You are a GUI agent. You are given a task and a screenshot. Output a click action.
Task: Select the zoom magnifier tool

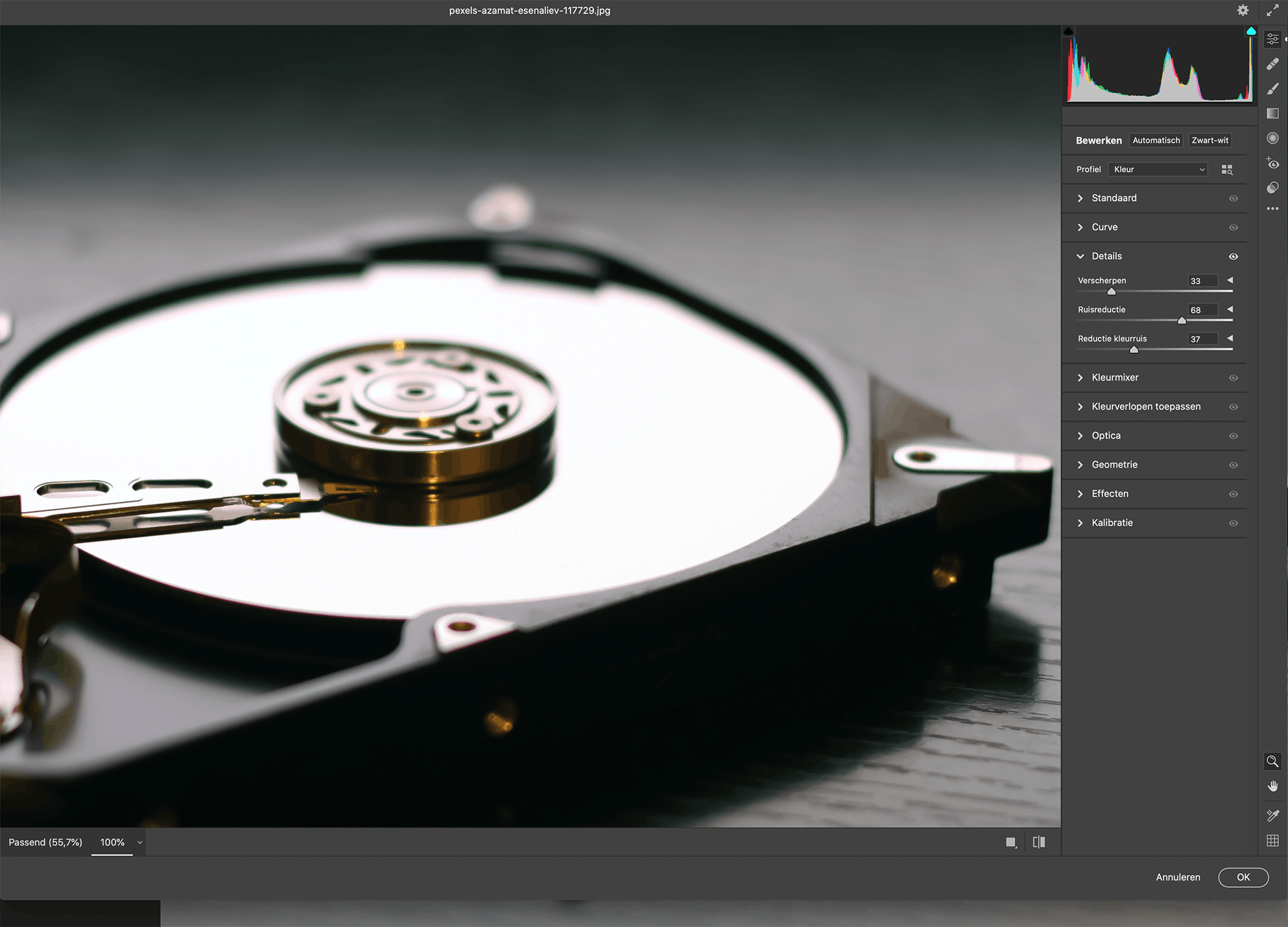[x=1273, y=761]
